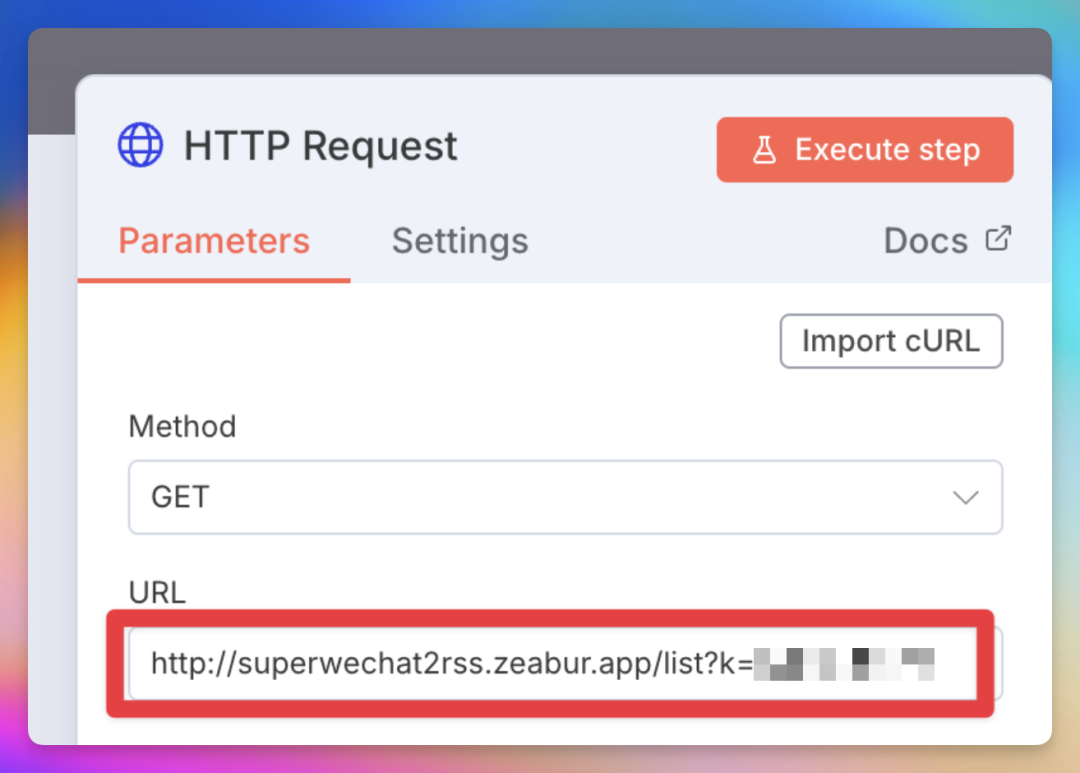Open the GET method combo box
Viewport: 1080px width, 773px height.
pos(564,497)
